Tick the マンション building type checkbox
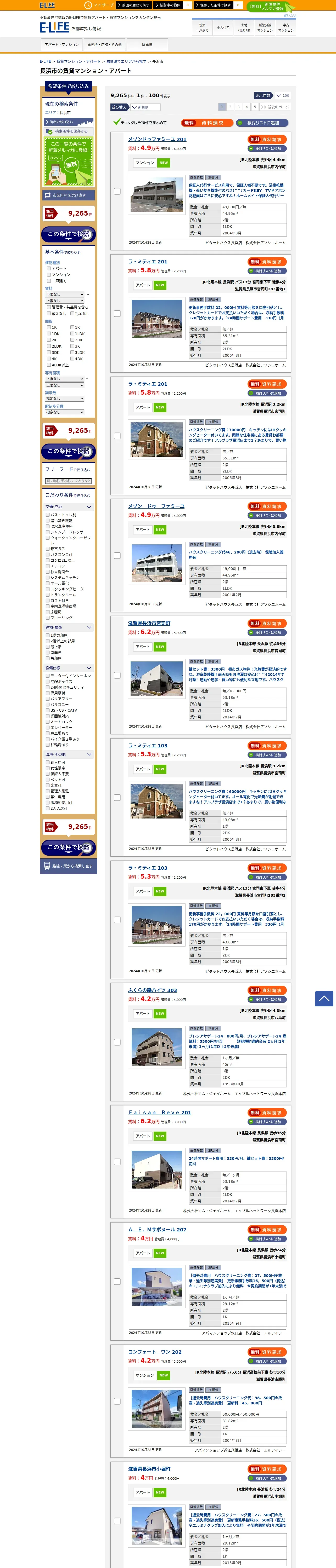This screenshot has height=1568, width=336. tap(49, 274)
